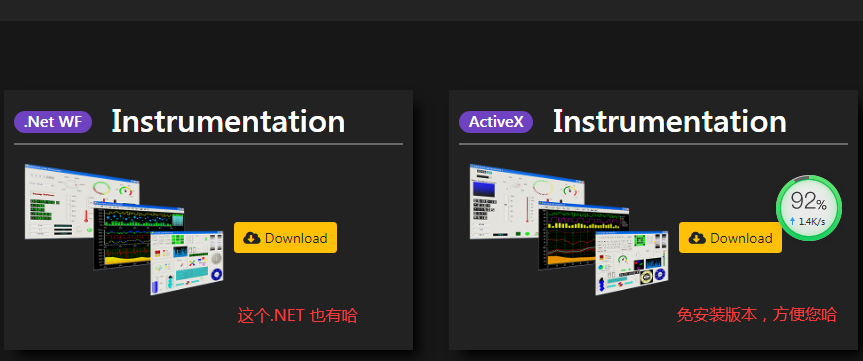
Task: Click the 92% circular speed indicator
Action: click(x=809, y=208)
